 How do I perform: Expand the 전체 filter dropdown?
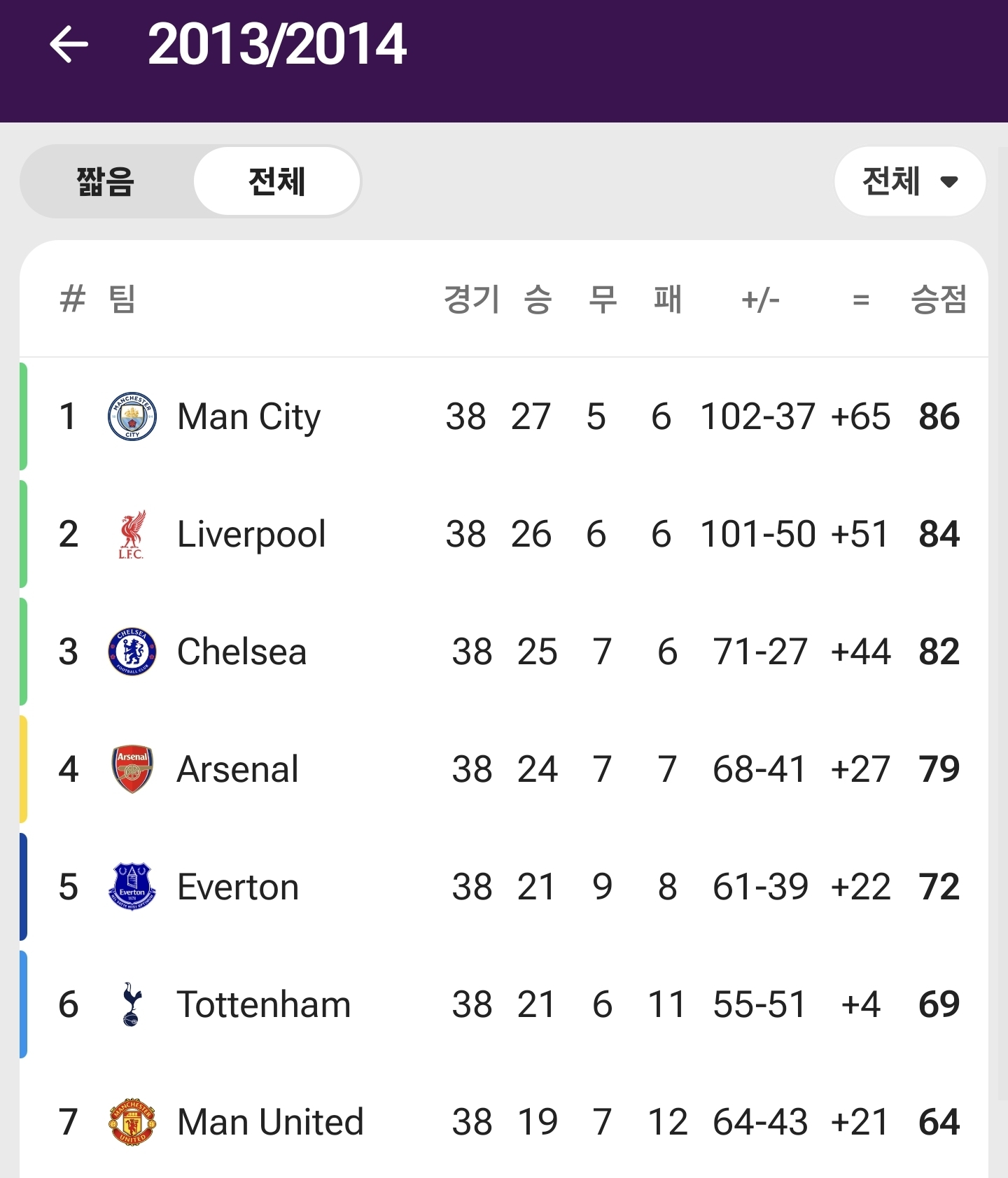[910, 181]
